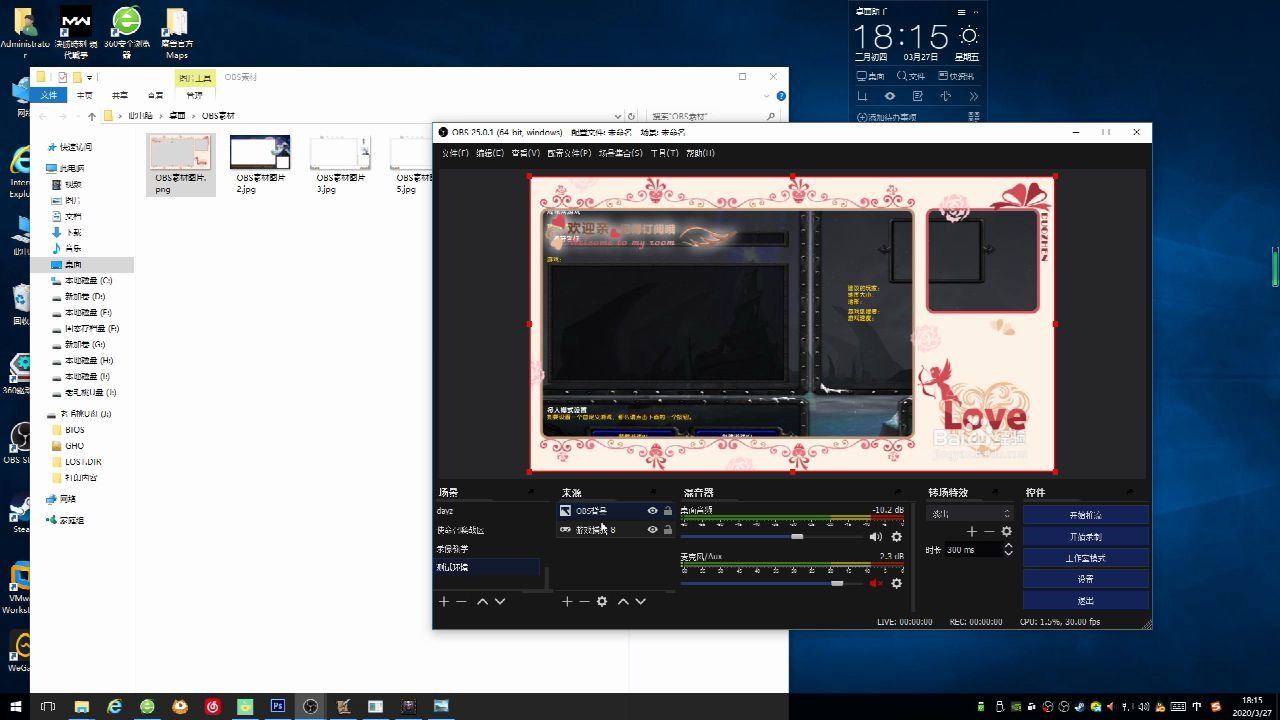Click the Exit button in Controls
Viewport: 1280px width, 720px height.
[x=1085, y=601]
